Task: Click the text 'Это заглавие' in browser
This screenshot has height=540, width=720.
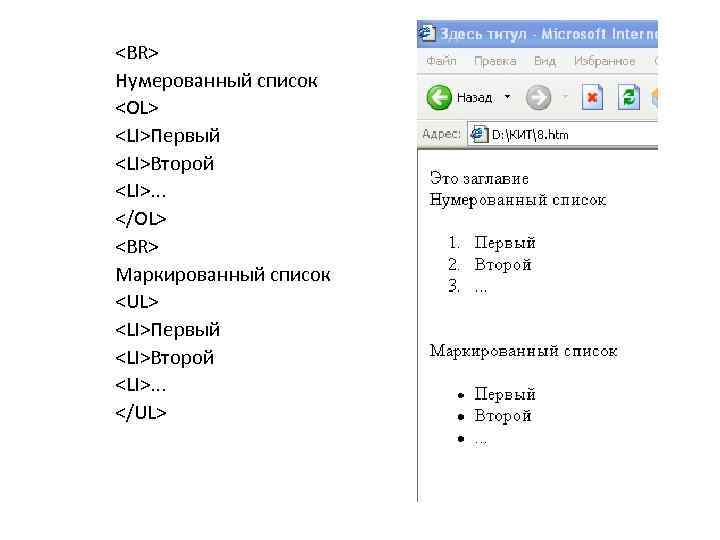Action: point(479,178)
